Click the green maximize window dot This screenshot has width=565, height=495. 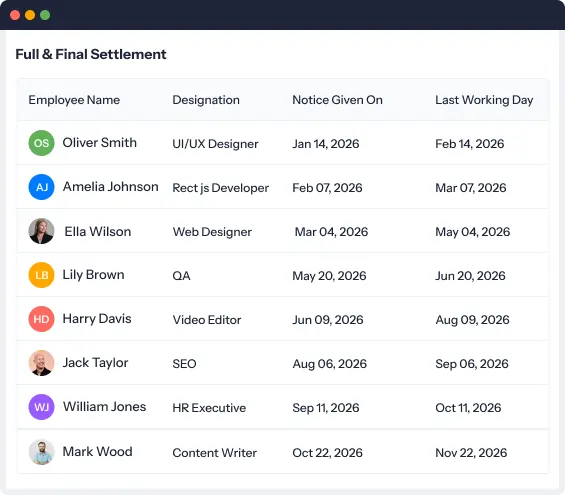45,15
